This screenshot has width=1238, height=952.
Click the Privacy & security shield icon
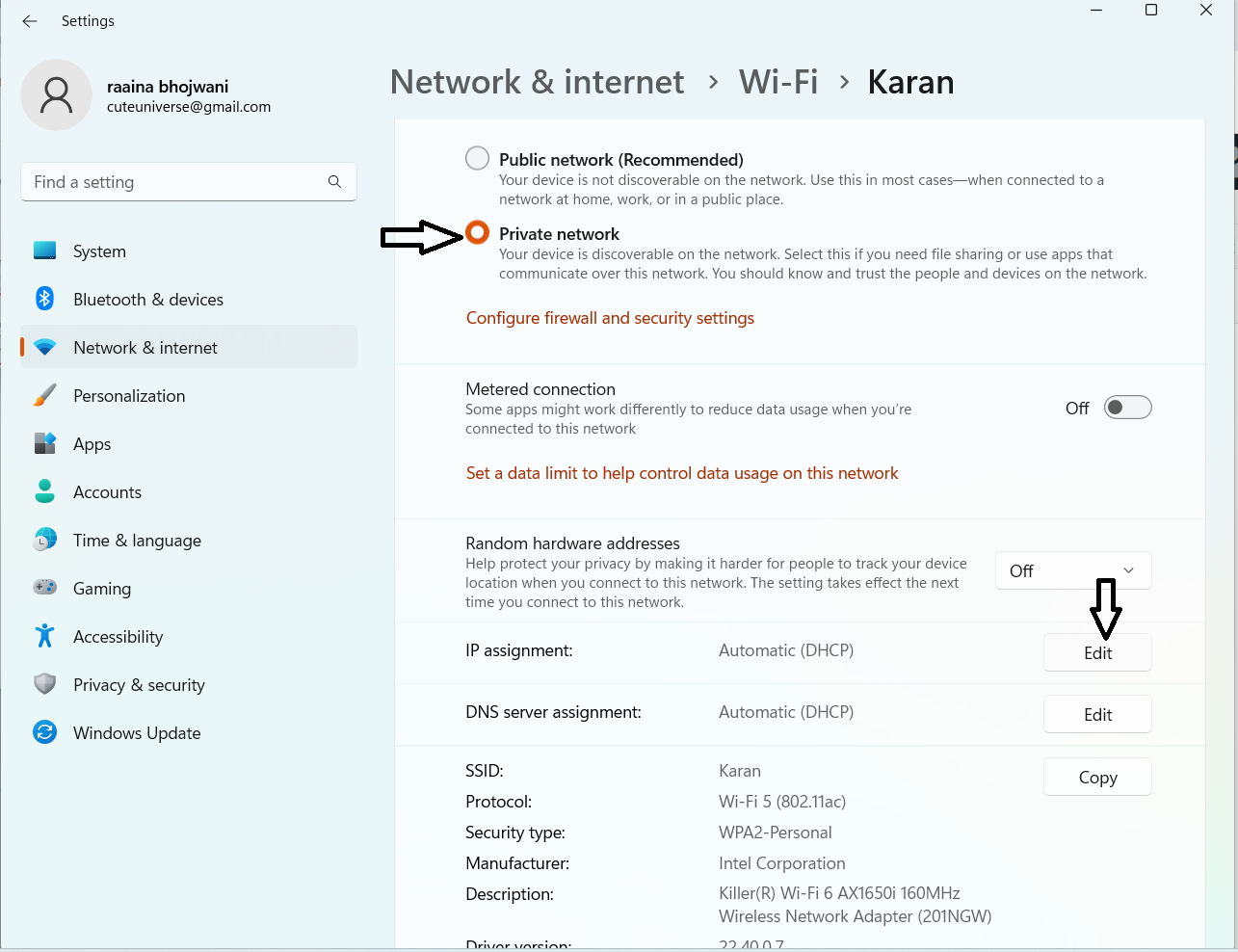point(45,684)
